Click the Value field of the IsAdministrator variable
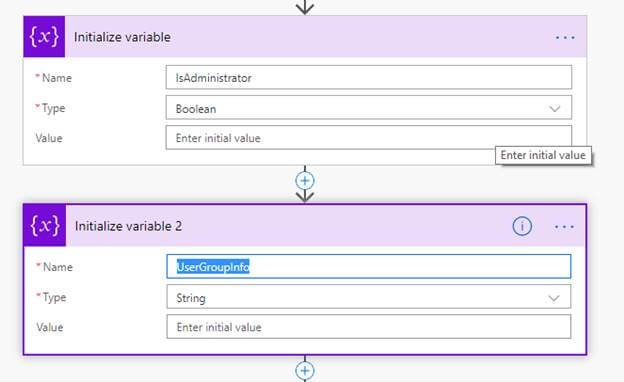Image resolution: width=624 pixels, height=382 pixels. (369, 138)
